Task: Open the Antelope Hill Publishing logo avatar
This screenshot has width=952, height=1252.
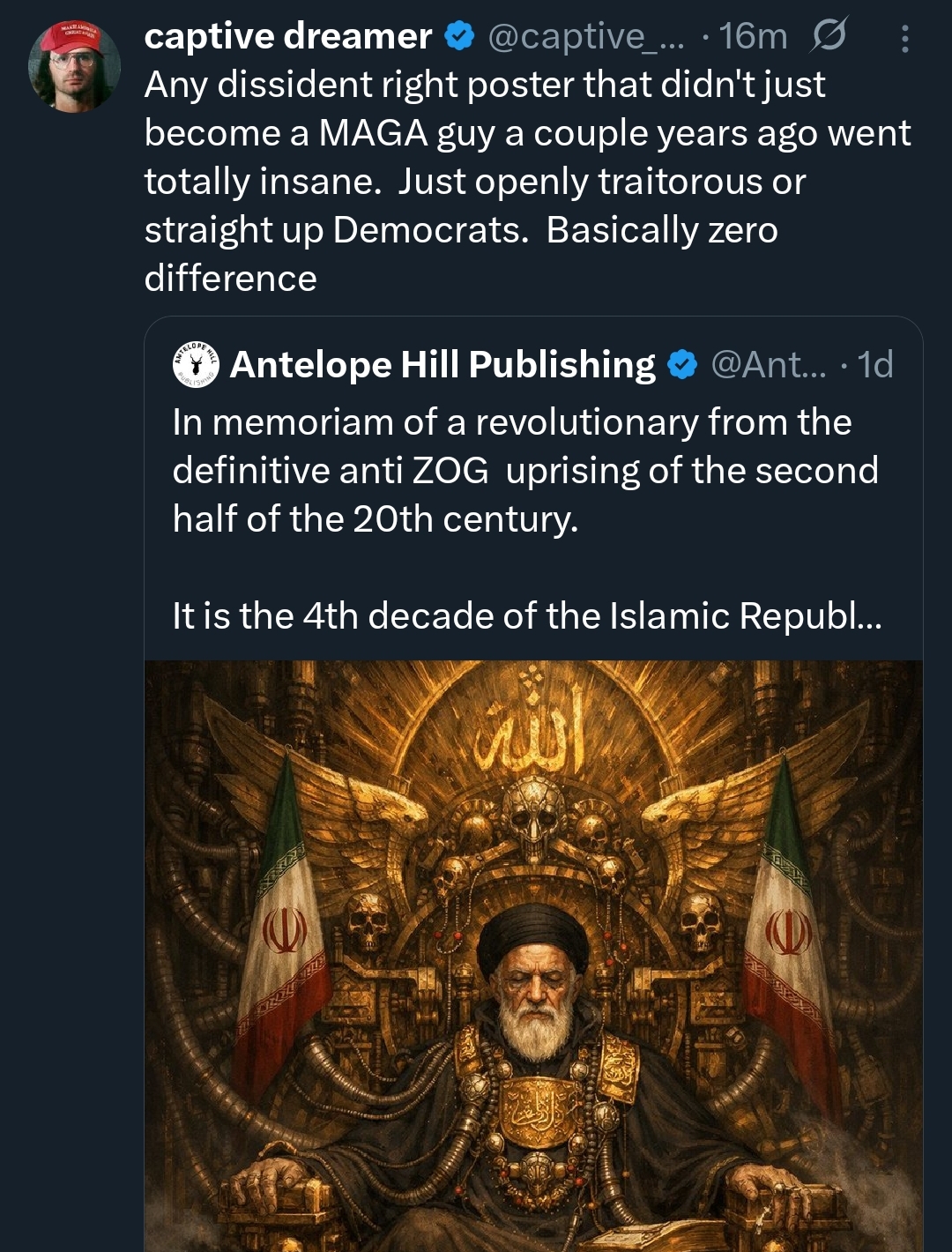Action: pos(195,364)
